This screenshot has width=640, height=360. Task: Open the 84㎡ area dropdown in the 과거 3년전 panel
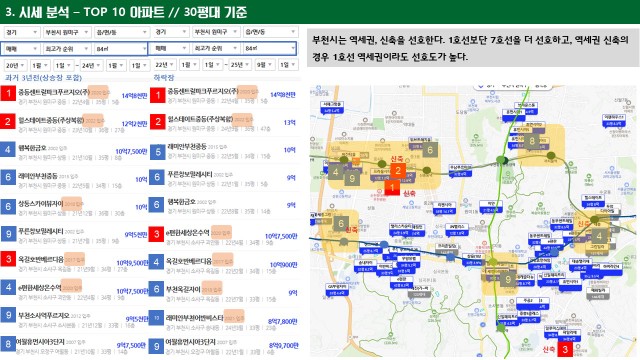120,49
